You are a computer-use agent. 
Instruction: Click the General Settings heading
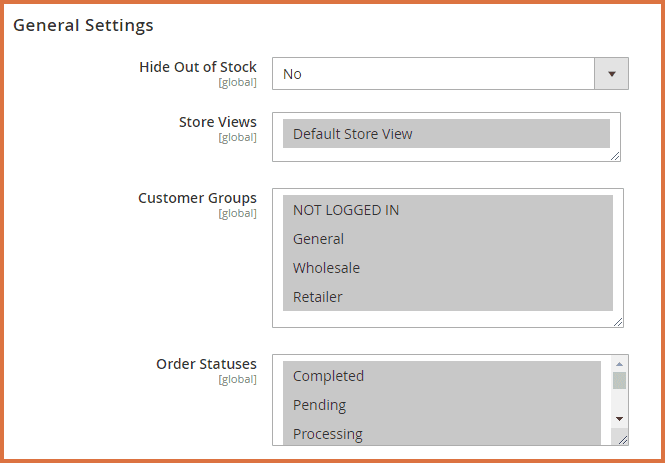point(83,24)
